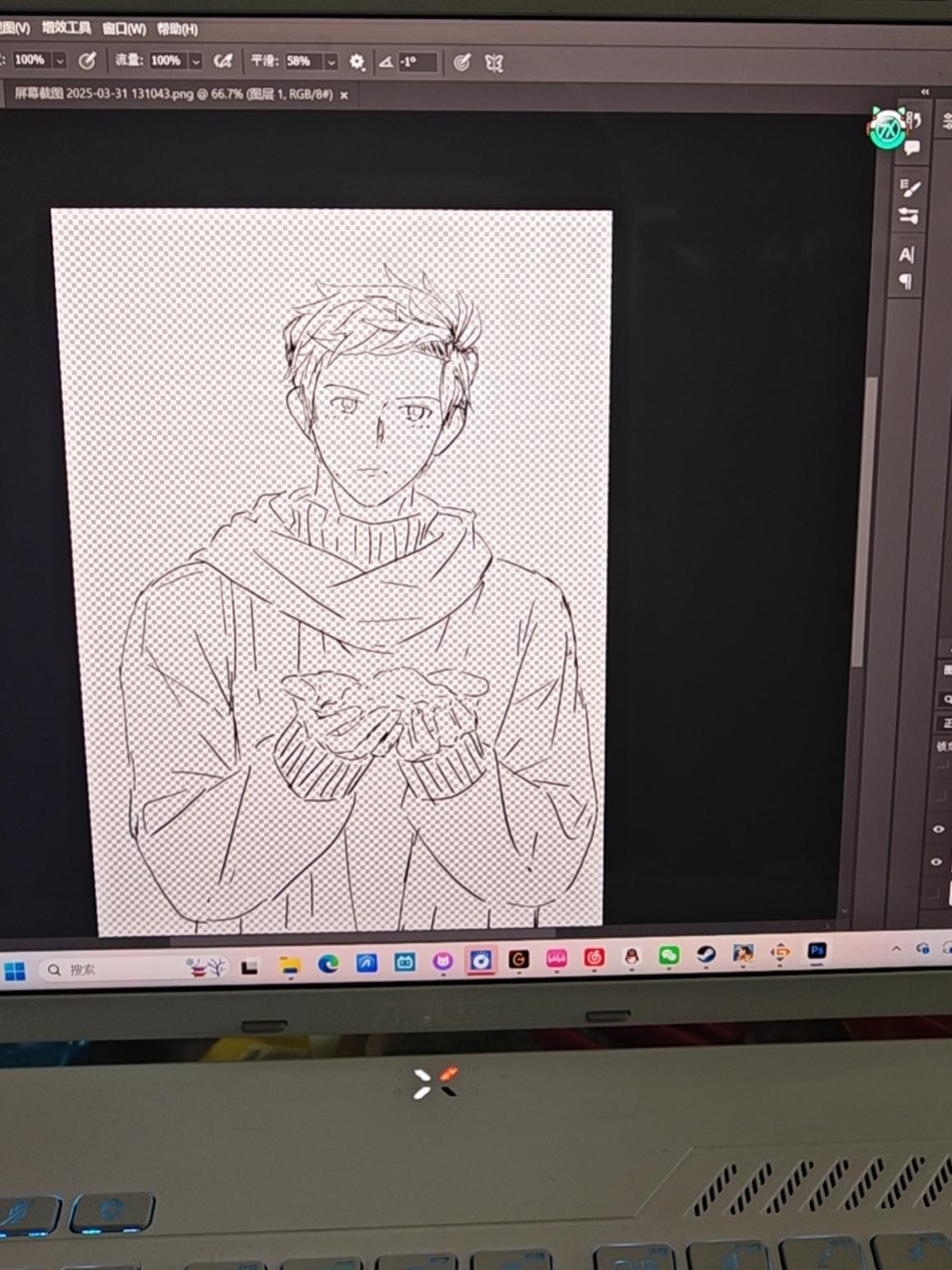Click the butterfly symmetry paint icon
The image size is (952, 1270).
[493, 63]
